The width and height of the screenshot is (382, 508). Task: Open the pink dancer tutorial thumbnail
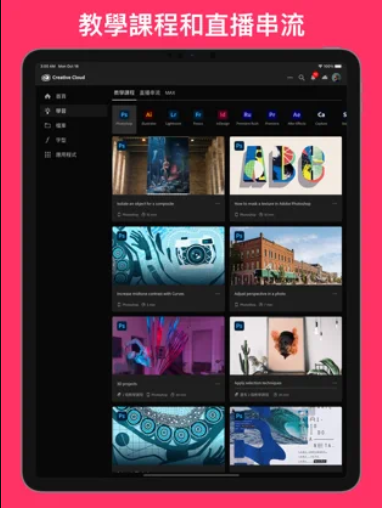[168, 346]
